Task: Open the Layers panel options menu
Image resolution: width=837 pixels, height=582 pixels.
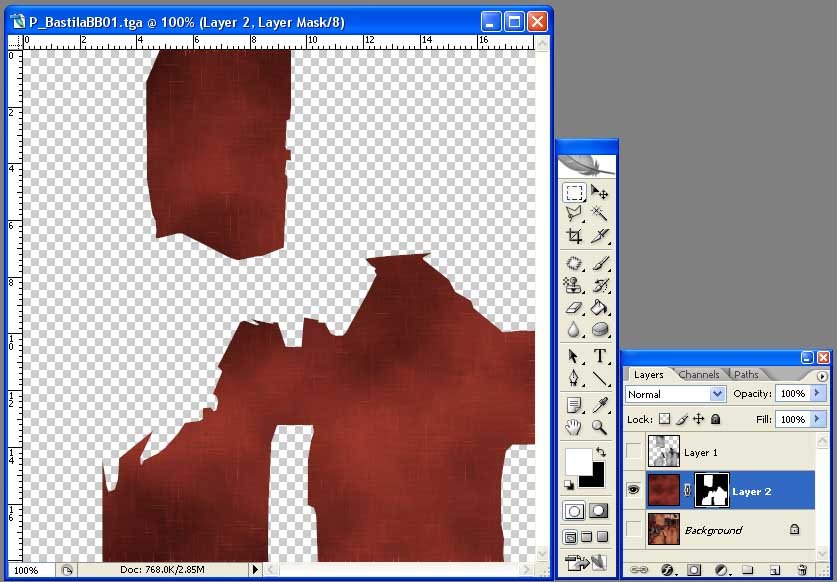Action: (822, 376)
